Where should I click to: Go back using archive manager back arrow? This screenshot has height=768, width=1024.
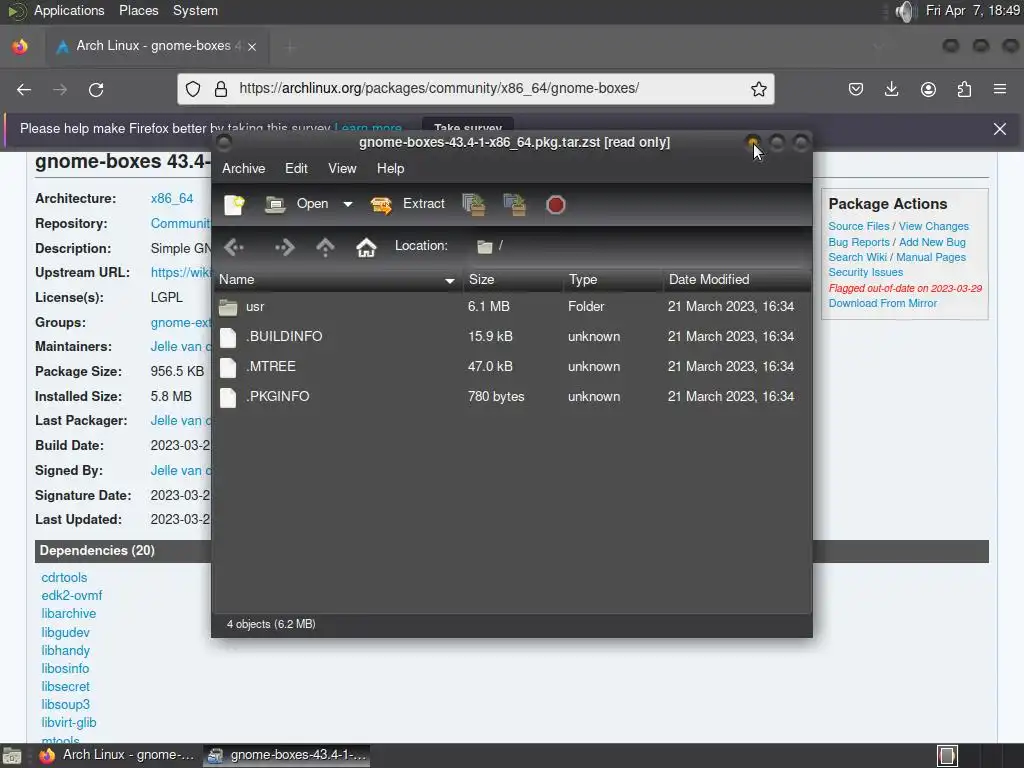pyautogui.click(x=234, y=247)
